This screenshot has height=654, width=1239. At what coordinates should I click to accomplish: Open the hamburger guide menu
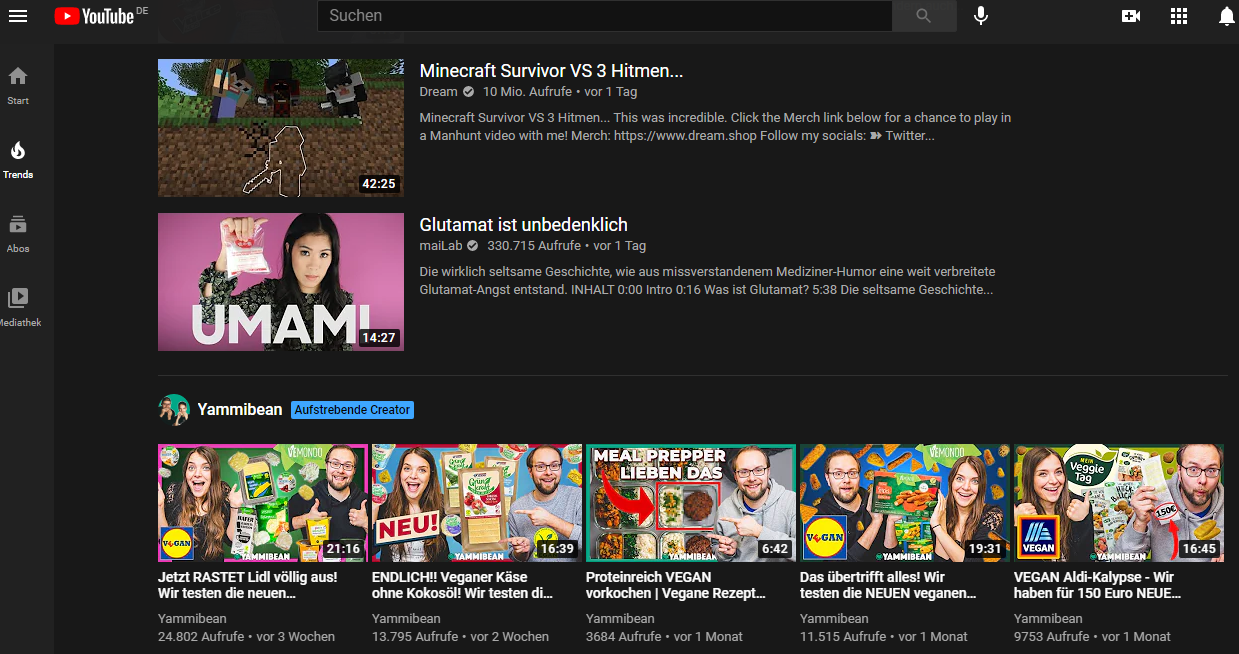pyautogui.click(x=18, y=16)
